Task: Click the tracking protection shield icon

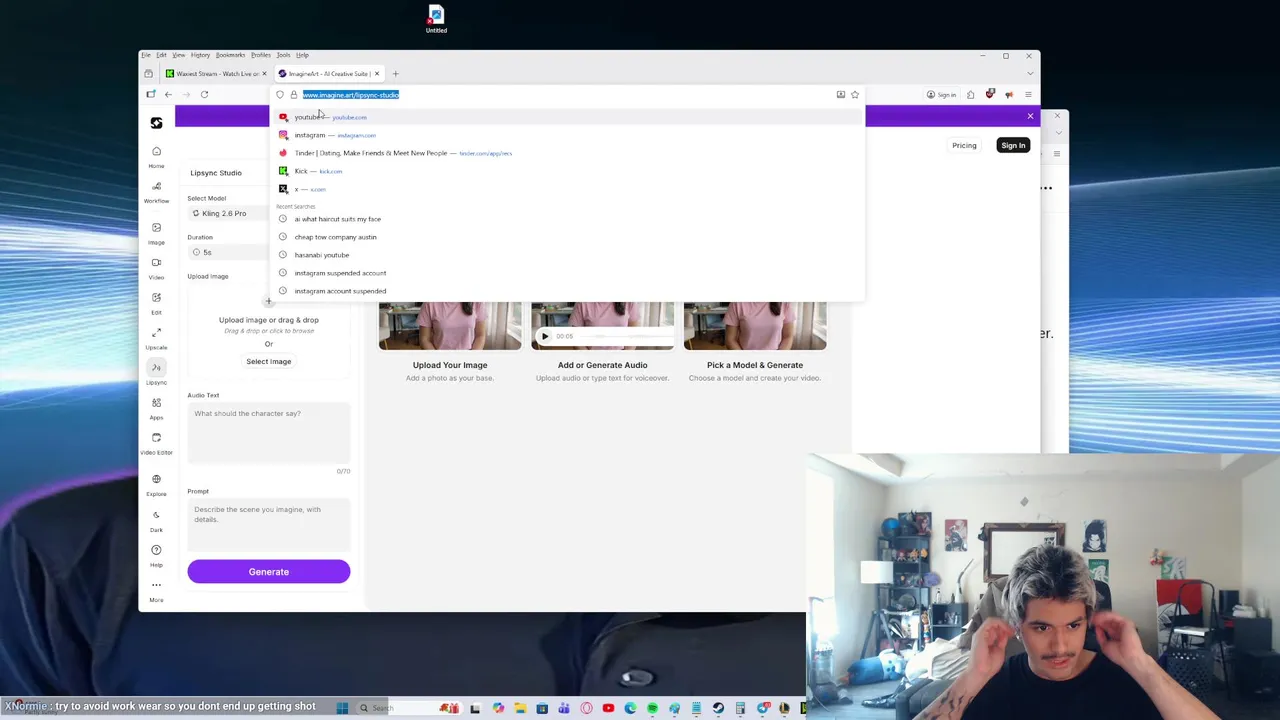Action: coord(280,95)
